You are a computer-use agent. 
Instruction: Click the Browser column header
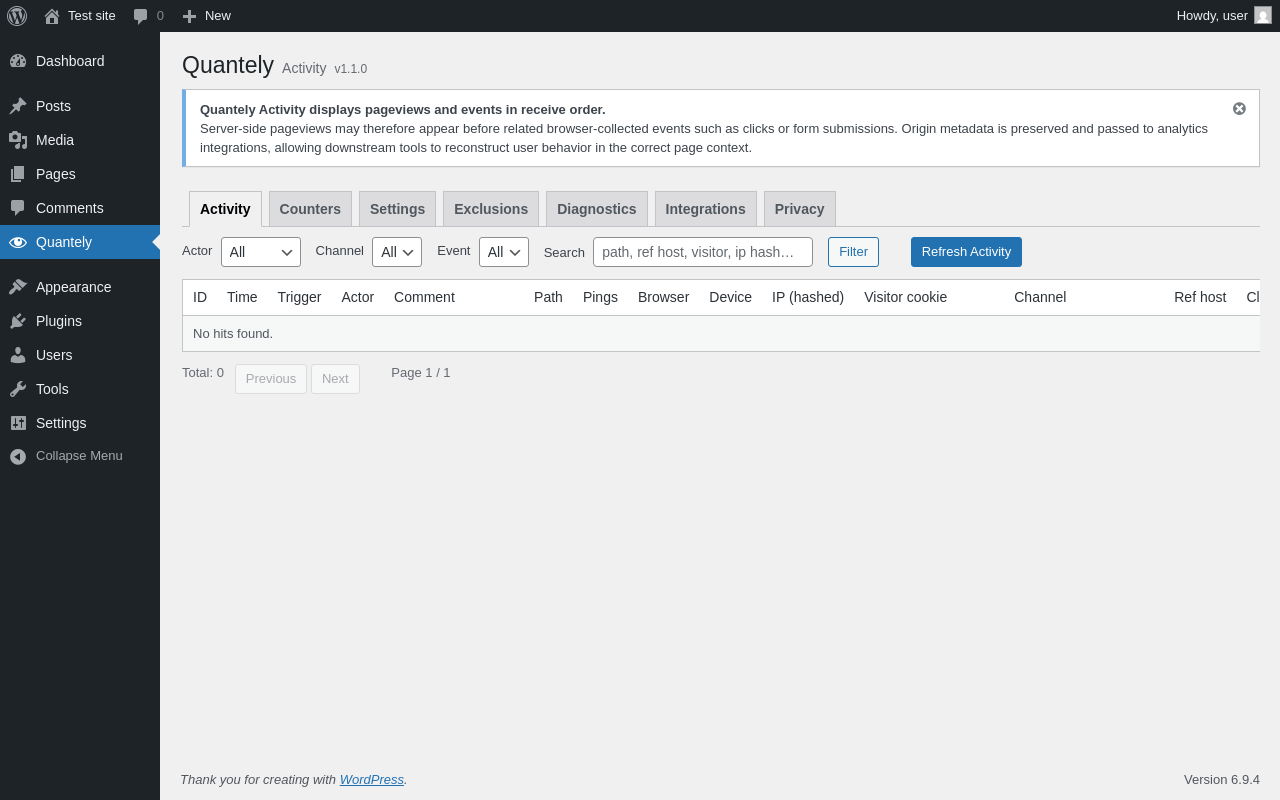[x=663, y=297]
